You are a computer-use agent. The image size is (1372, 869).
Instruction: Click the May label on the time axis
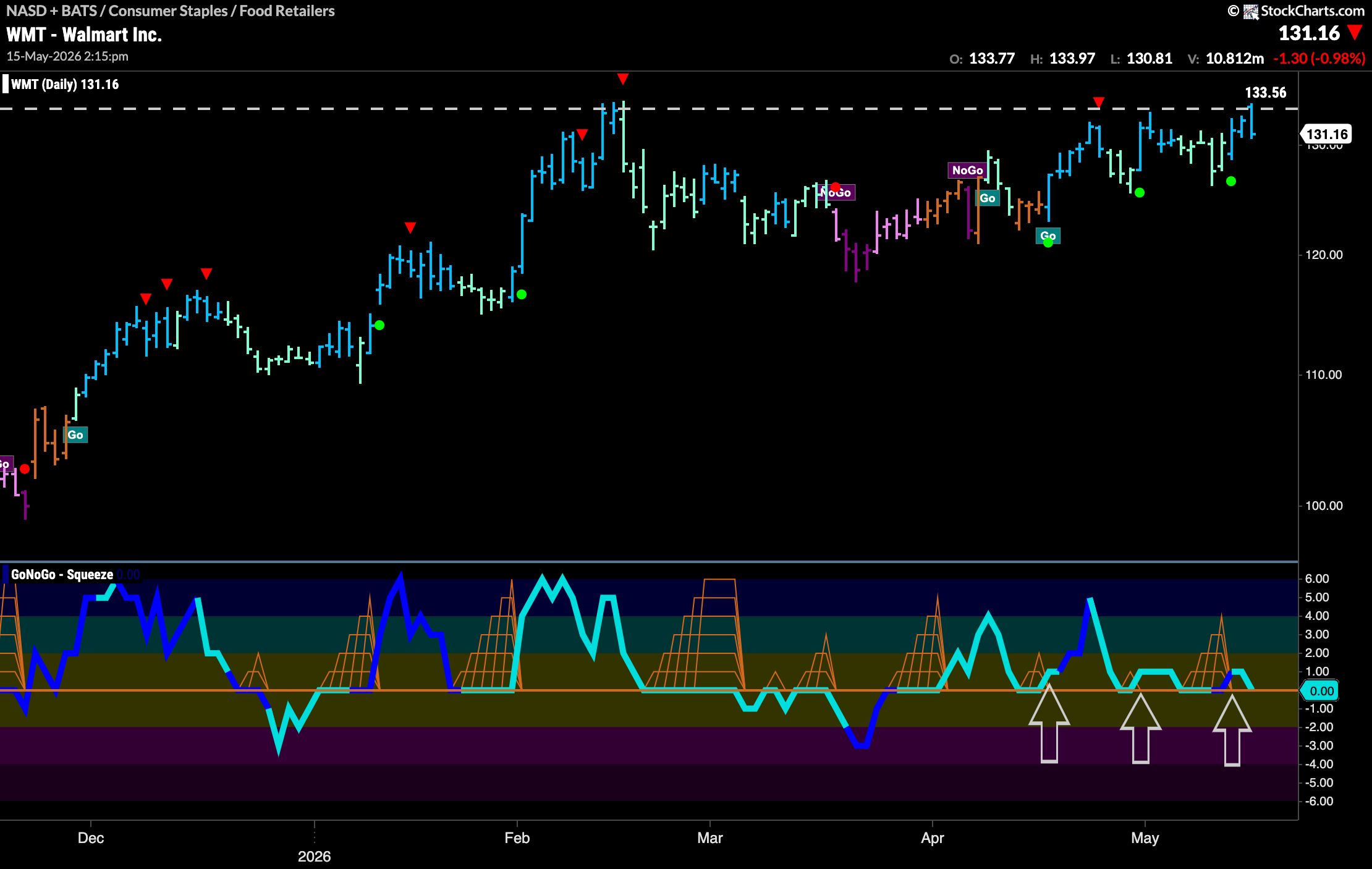coord(1145,838)
